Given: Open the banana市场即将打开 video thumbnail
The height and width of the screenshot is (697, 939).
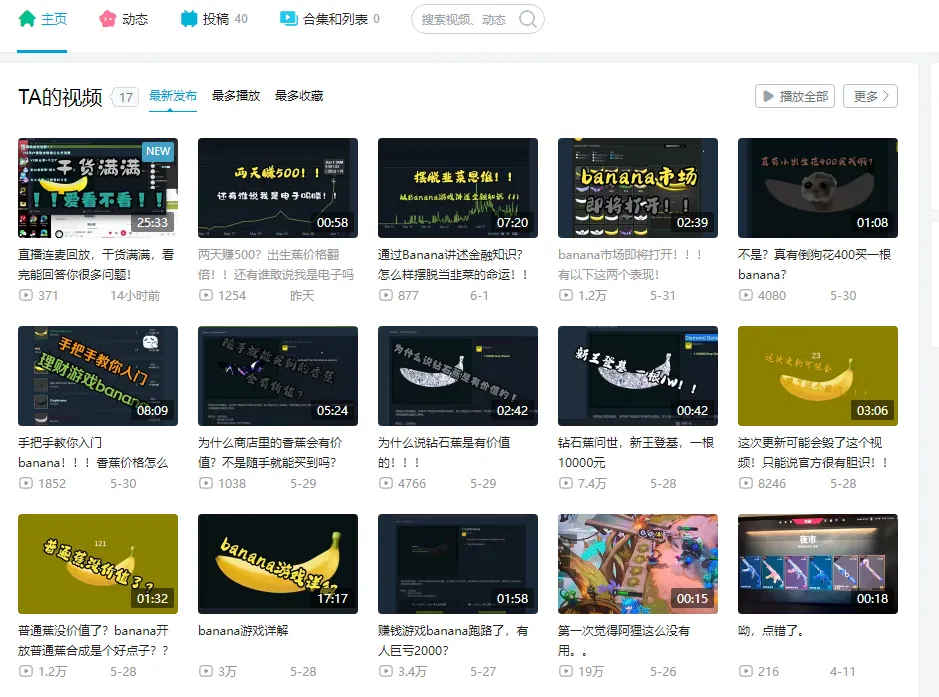Looking at the screenshot, I should click(638, 188).
